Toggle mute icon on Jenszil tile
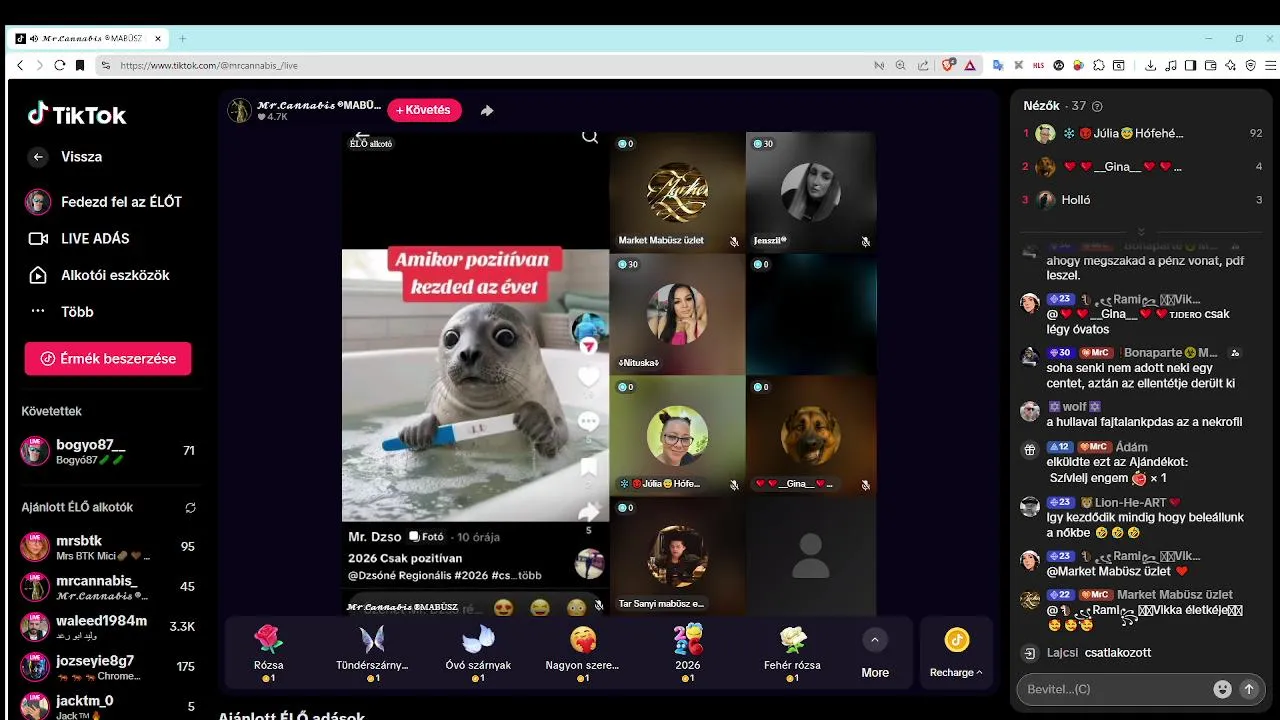The width and height of the screenshot is (1280, 720). 865,242
